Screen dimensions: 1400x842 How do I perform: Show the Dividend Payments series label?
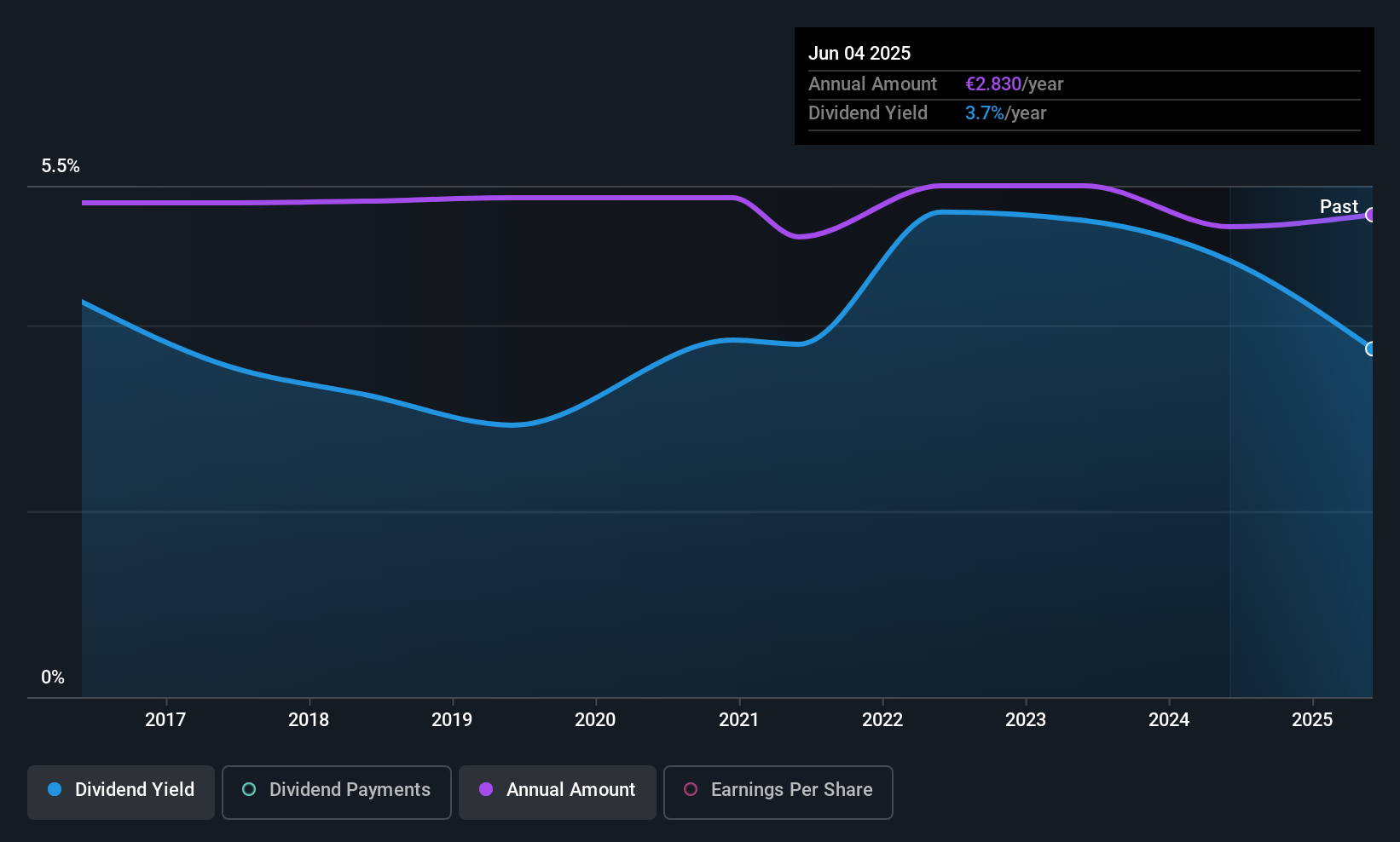349,790
